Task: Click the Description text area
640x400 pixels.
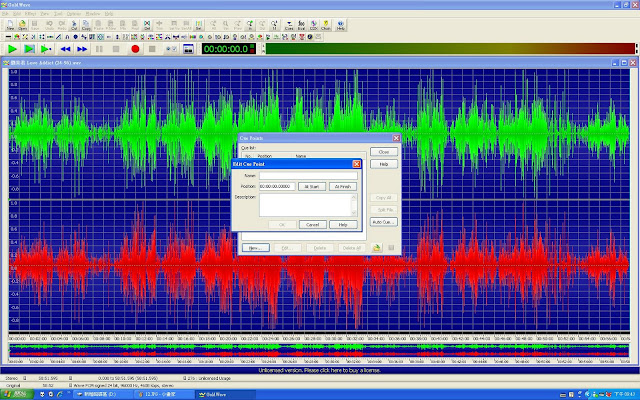Action: click(303, 204)
